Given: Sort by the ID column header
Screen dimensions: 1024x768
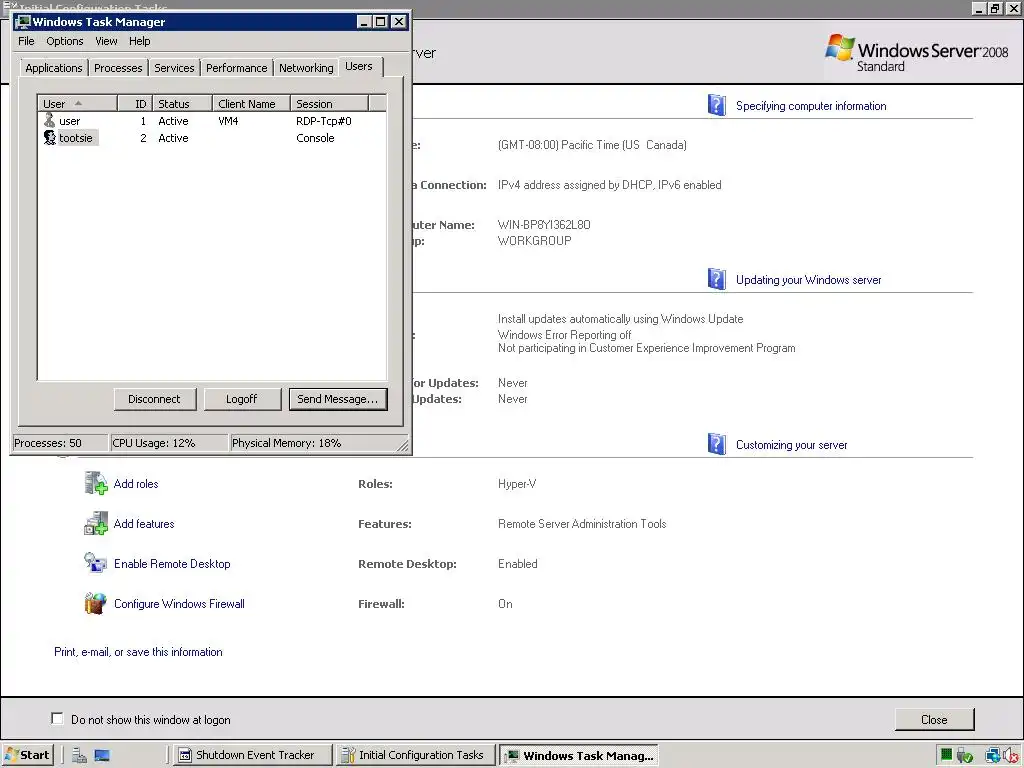Looking at the screenshot, I should (x=135, y=103).
